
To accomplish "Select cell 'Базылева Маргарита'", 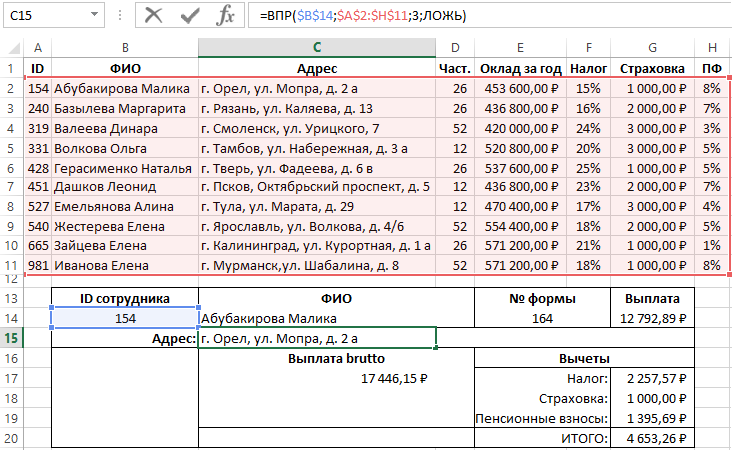I will click(x=125, y=108).
